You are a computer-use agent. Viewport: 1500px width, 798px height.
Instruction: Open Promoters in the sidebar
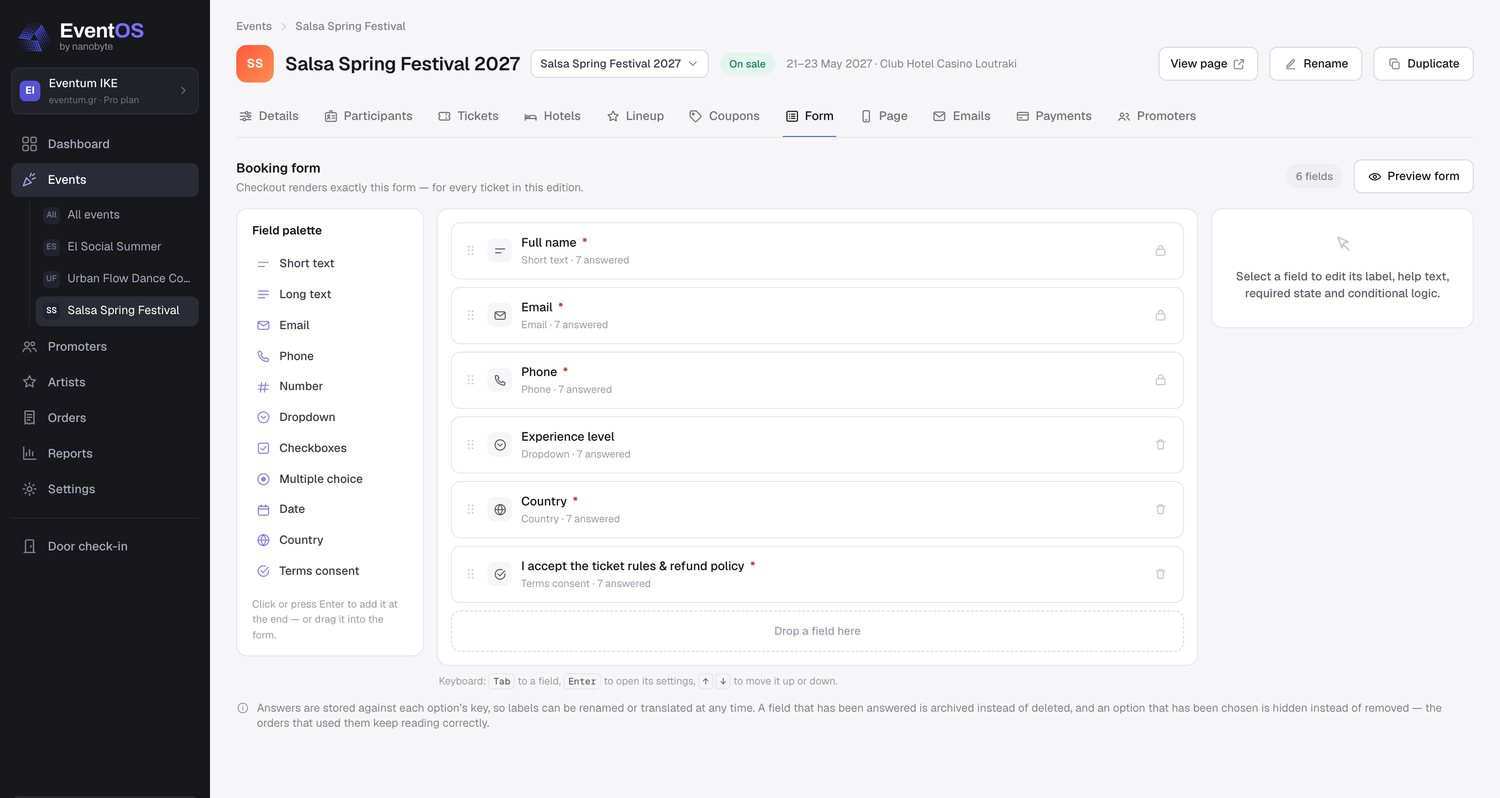click(x=105, y=347)
